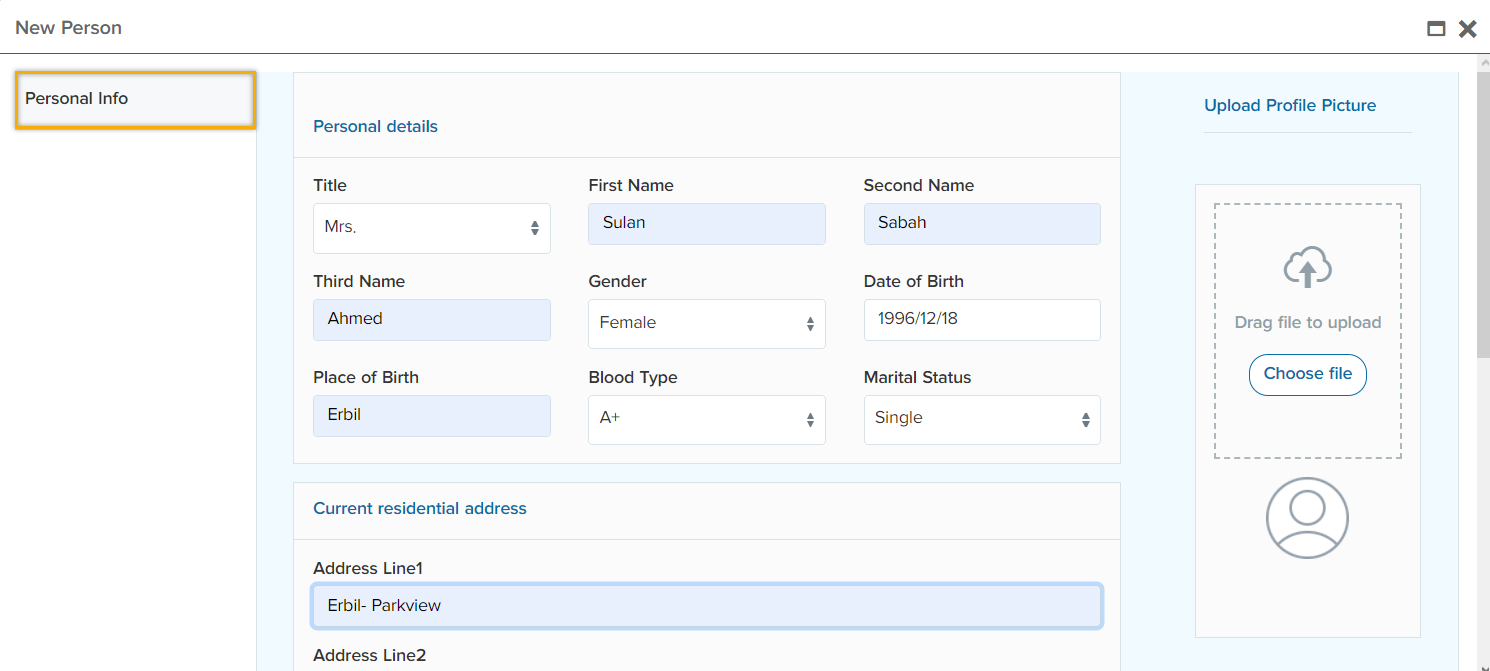Expand the Marital Status dropdown
The width and height of the screenshot is (1490, 671).
point(981,420)
